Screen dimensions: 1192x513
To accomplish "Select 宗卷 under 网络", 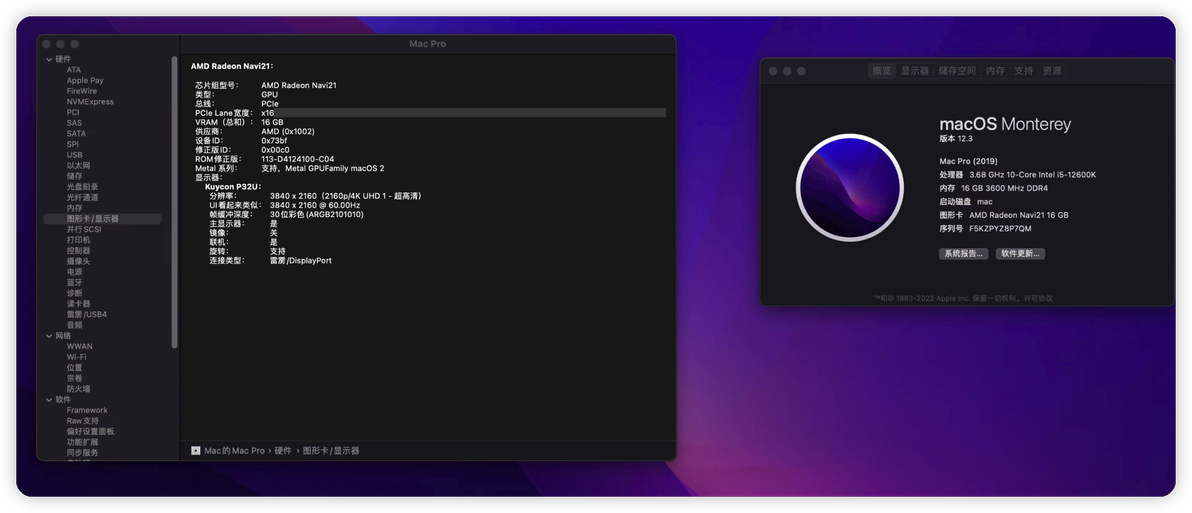I will (x=74, y=378).
